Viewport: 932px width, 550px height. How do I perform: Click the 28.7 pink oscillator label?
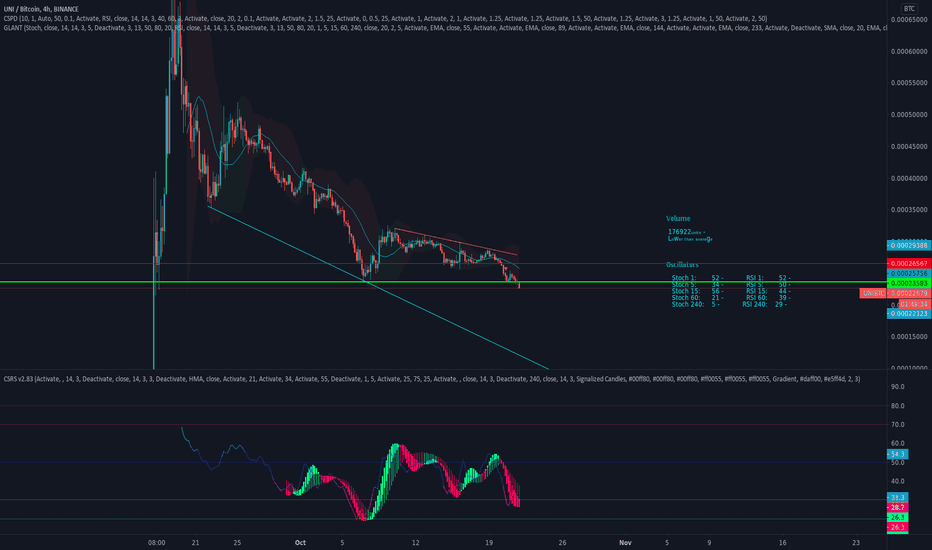tap(897, 507)
